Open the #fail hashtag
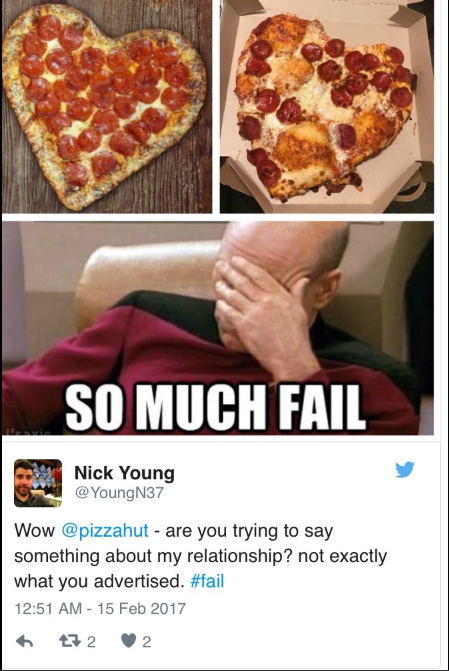 [x=207, y=582]
